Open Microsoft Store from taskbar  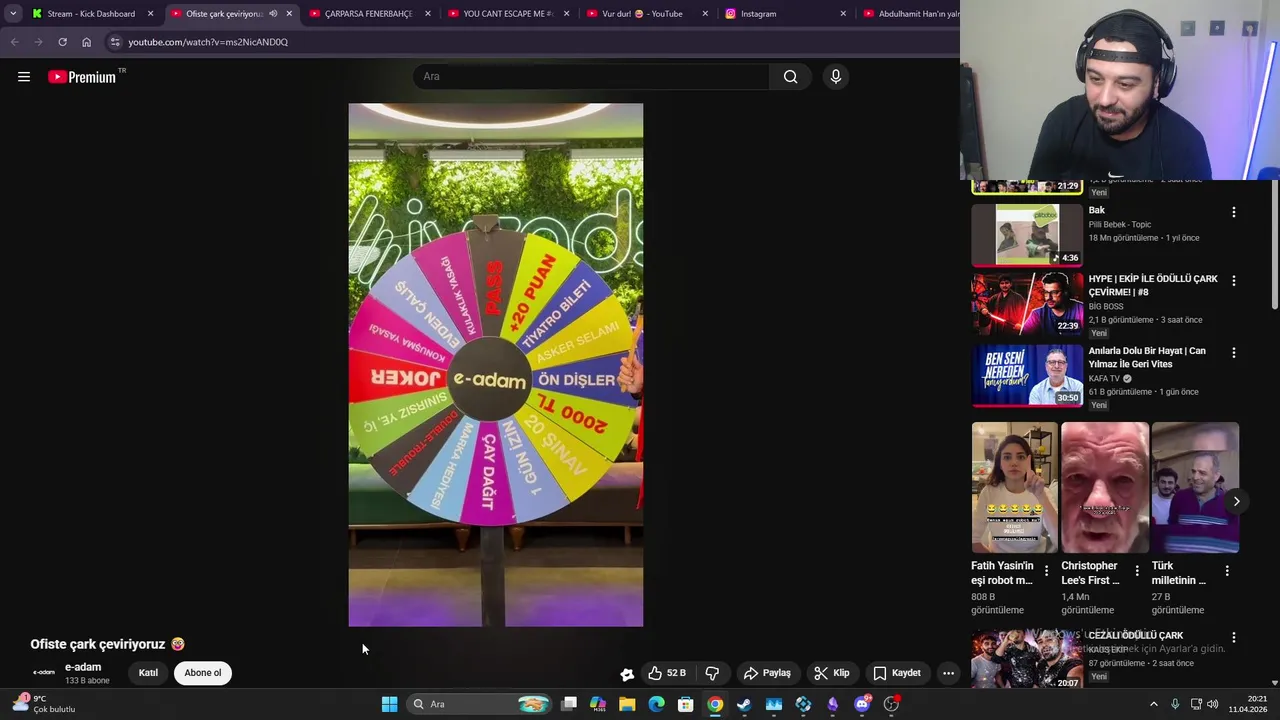(685, 704)
